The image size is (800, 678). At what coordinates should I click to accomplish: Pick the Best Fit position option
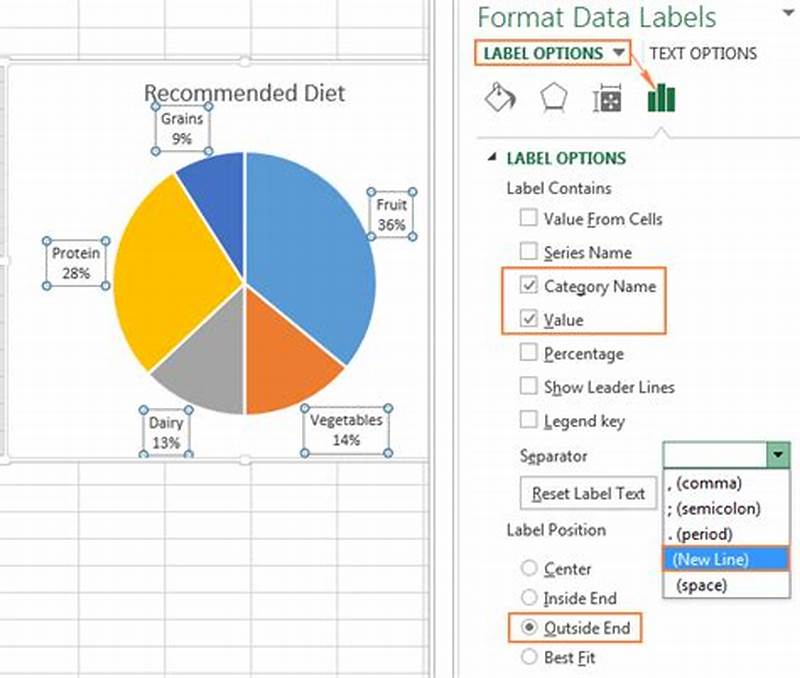(x=530, y=658)
